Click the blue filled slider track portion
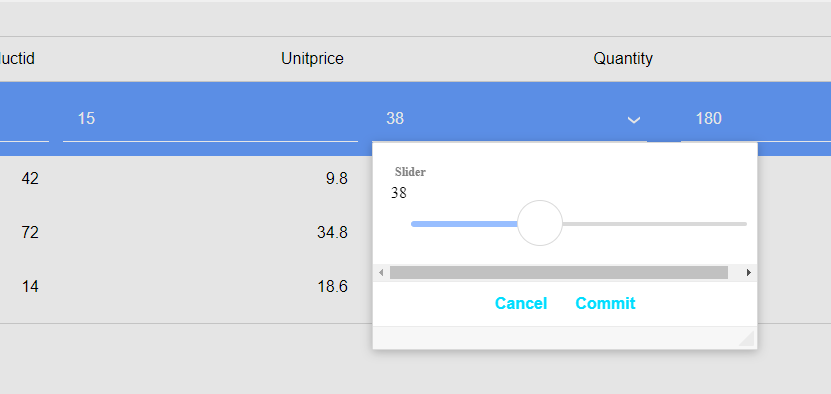831x394 pixels. pos(464,224)
